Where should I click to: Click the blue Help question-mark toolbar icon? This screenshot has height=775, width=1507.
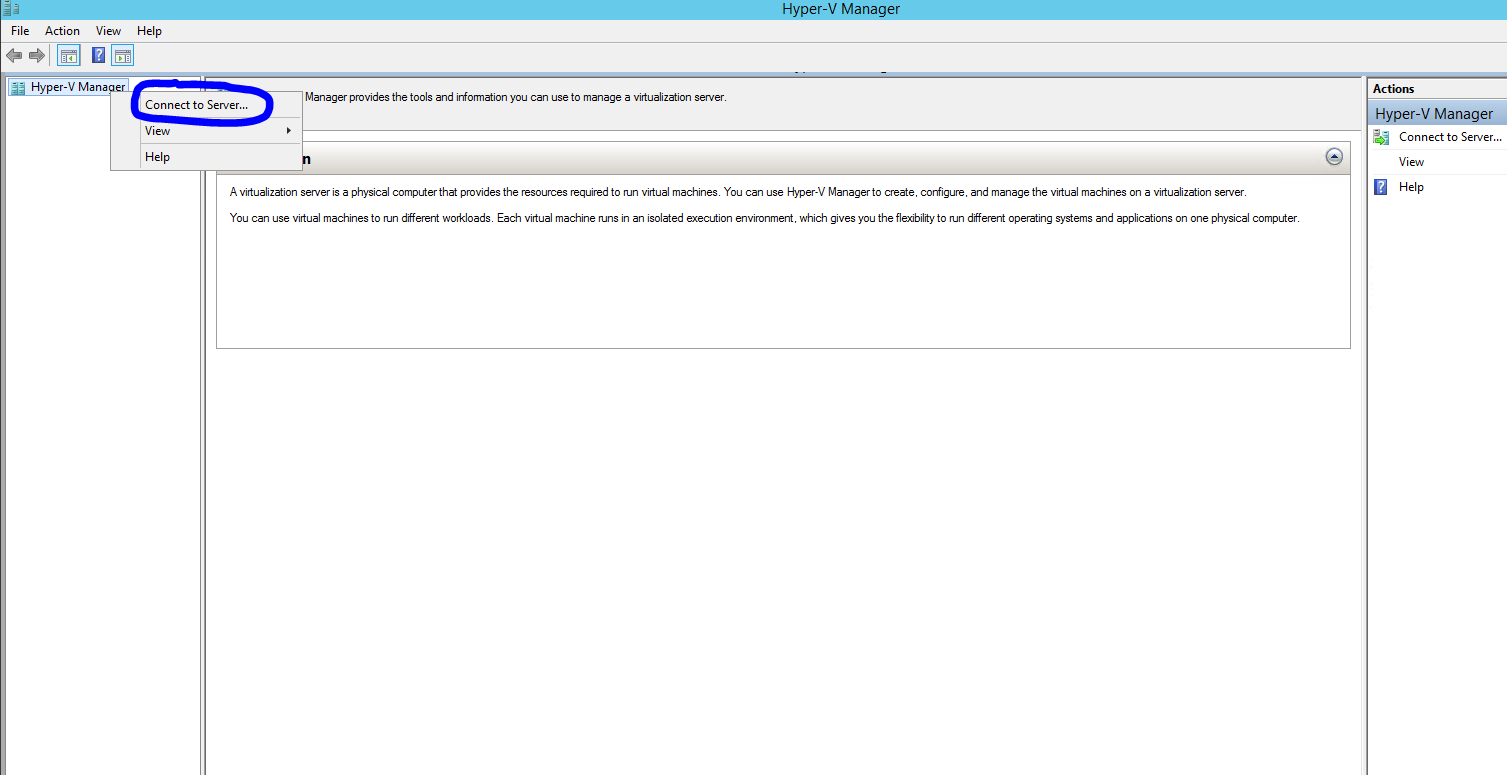(x=99, y=55)
